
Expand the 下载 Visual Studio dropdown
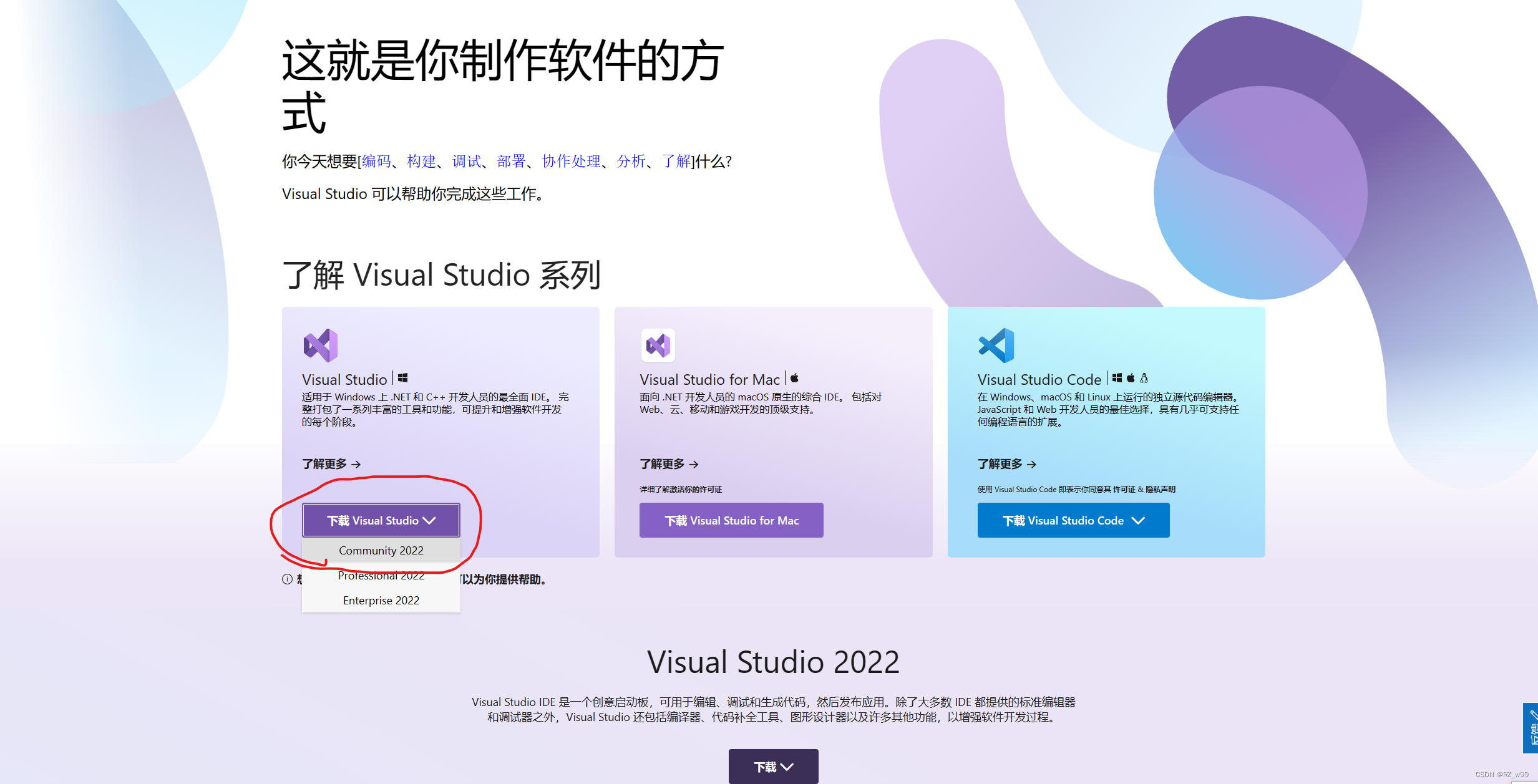[381, 520]
